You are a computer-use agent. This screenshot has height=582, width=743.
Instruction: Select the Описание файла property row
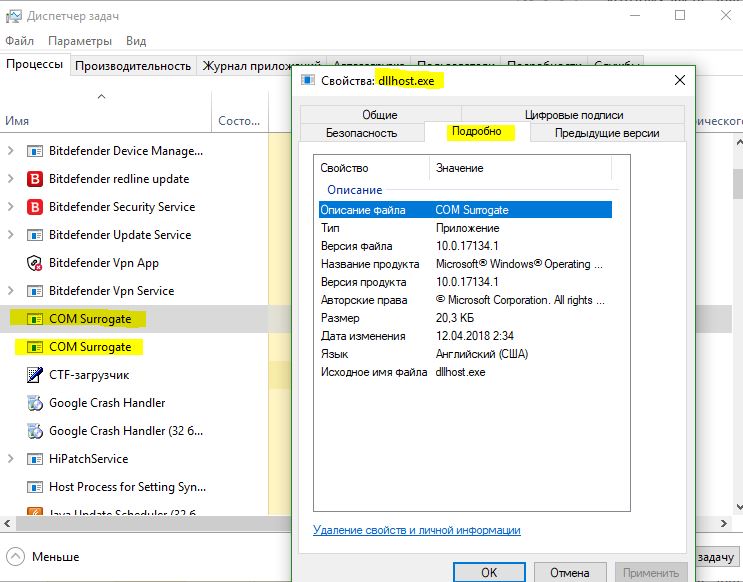[465, 210]
